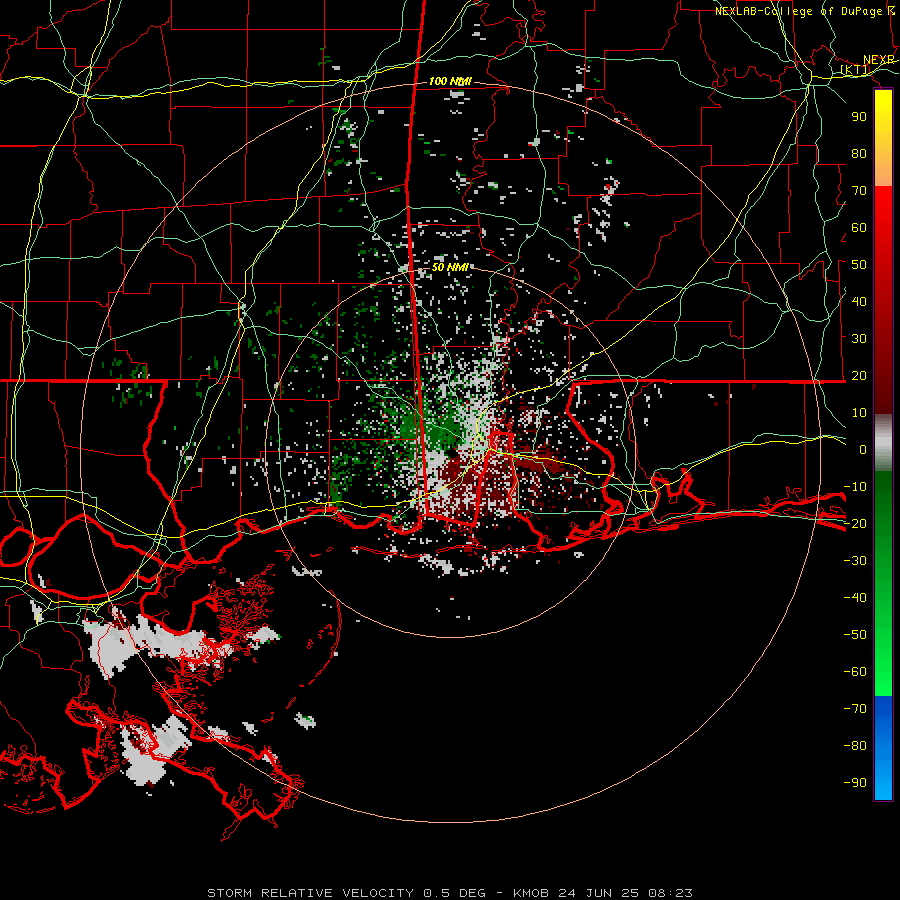Click the gray zero-velocity segment of color bar
The height and width of the screenshot is (900, 900).
(883, 443)
